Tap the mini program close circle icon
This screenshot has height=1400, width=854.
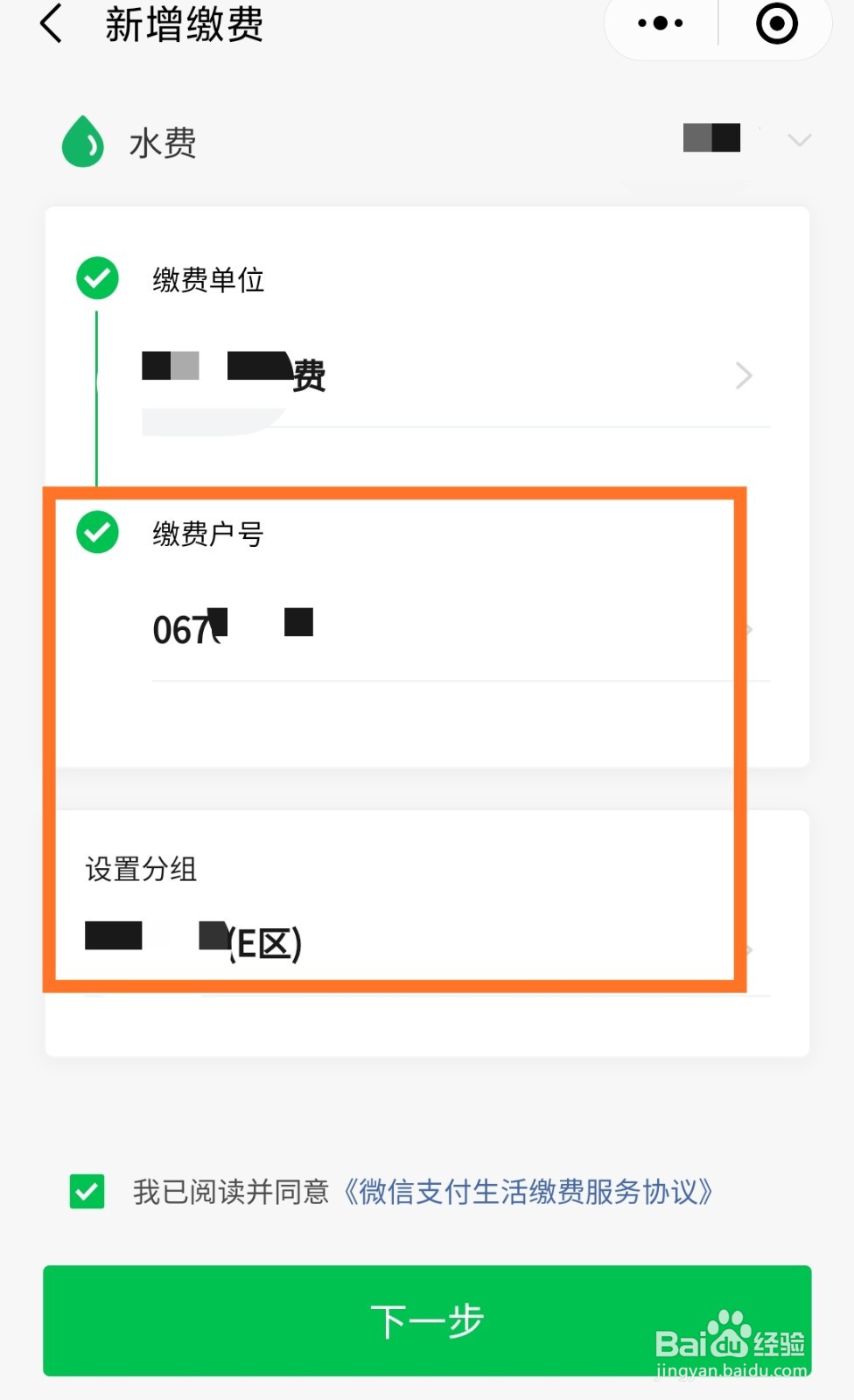[776, 24]
